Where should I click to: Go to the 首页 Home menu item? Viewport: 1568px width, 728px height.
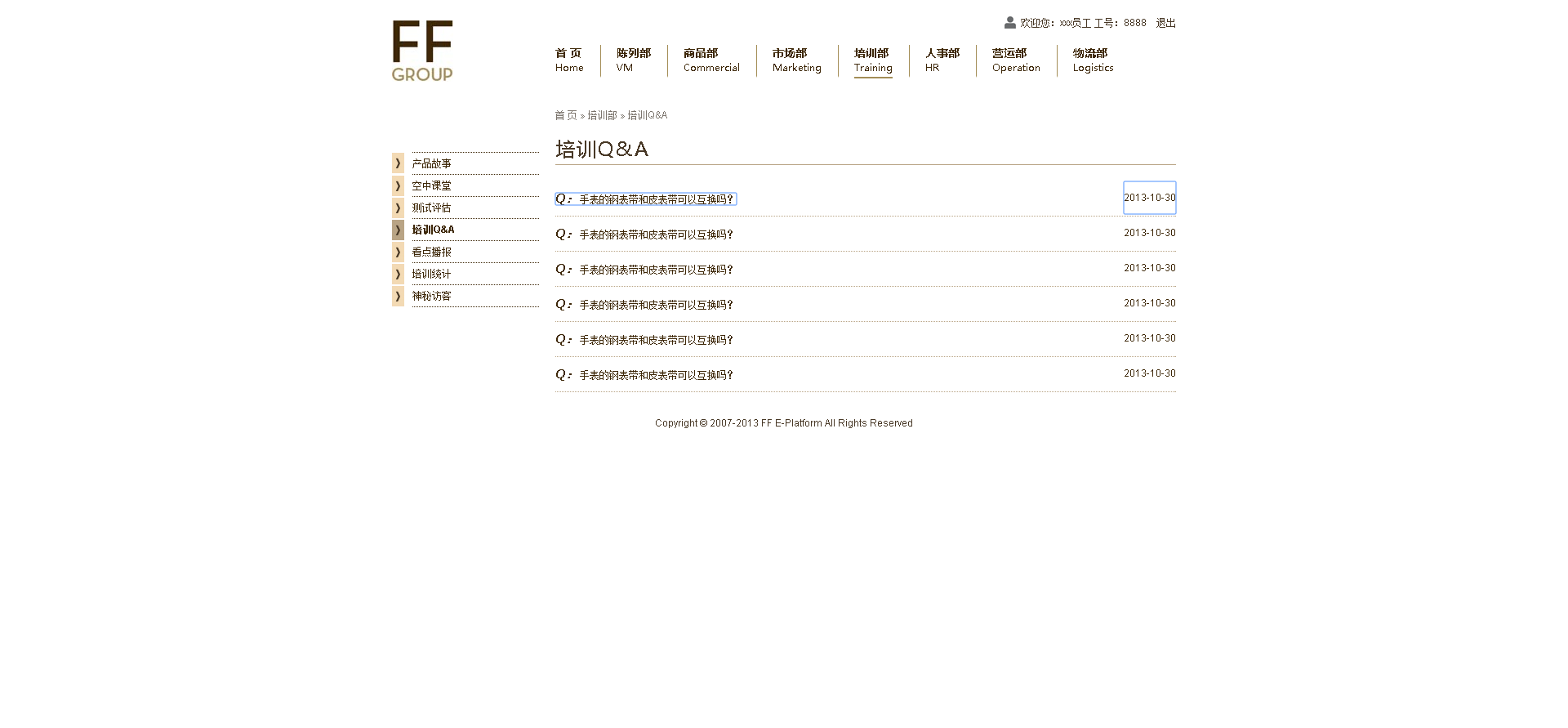tap(569, 60)
